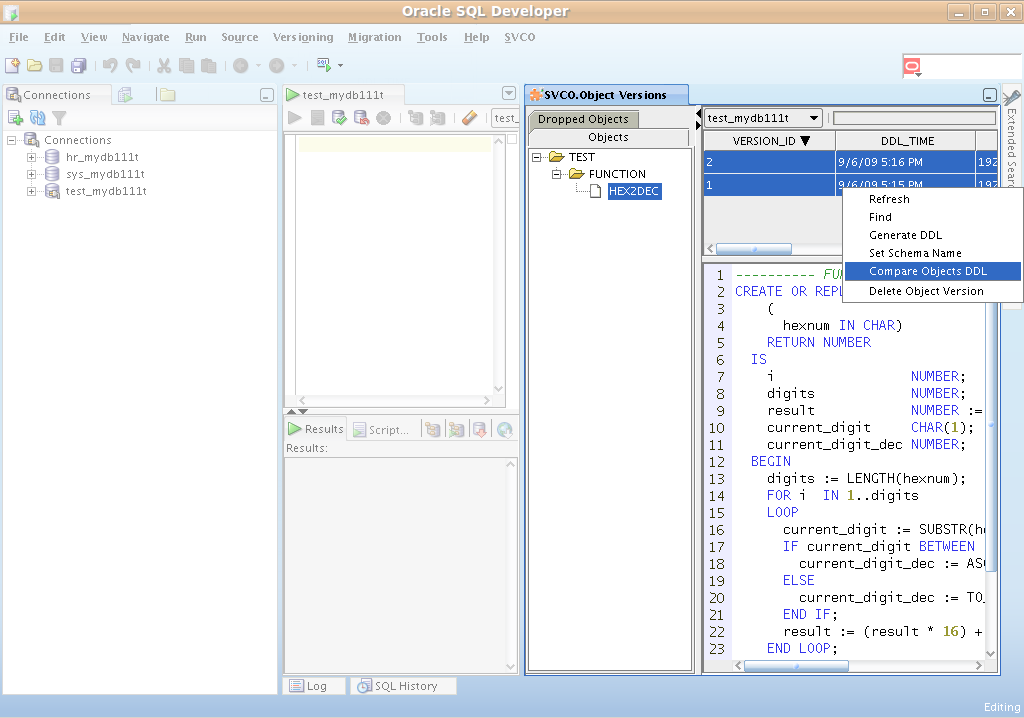The image size is (1024, 718).
Task: Click the Rollback icon in worksheet toolbar
Action: pos(361,118)
